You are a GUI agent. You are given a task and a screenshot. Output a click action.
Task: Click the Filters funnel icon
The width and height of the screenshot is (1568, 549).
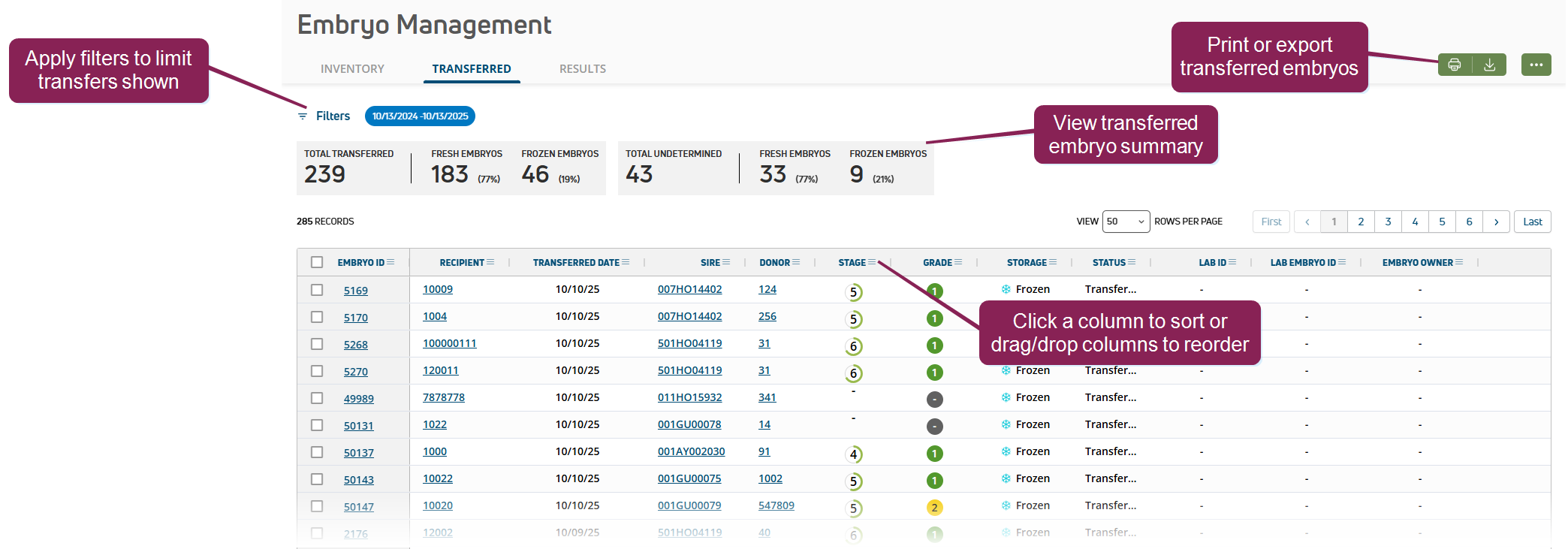[x=303, y=116]
